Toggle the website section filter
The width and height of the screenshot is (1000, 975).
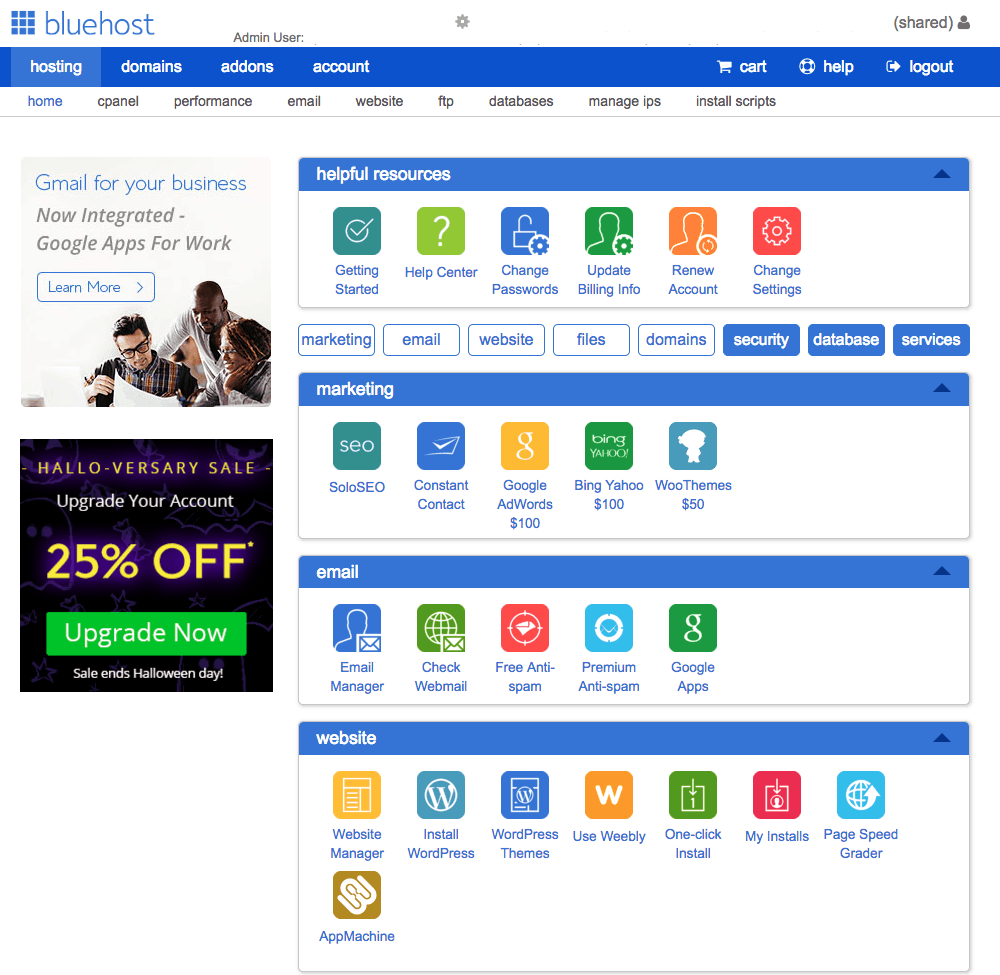(x=506, y=340)
